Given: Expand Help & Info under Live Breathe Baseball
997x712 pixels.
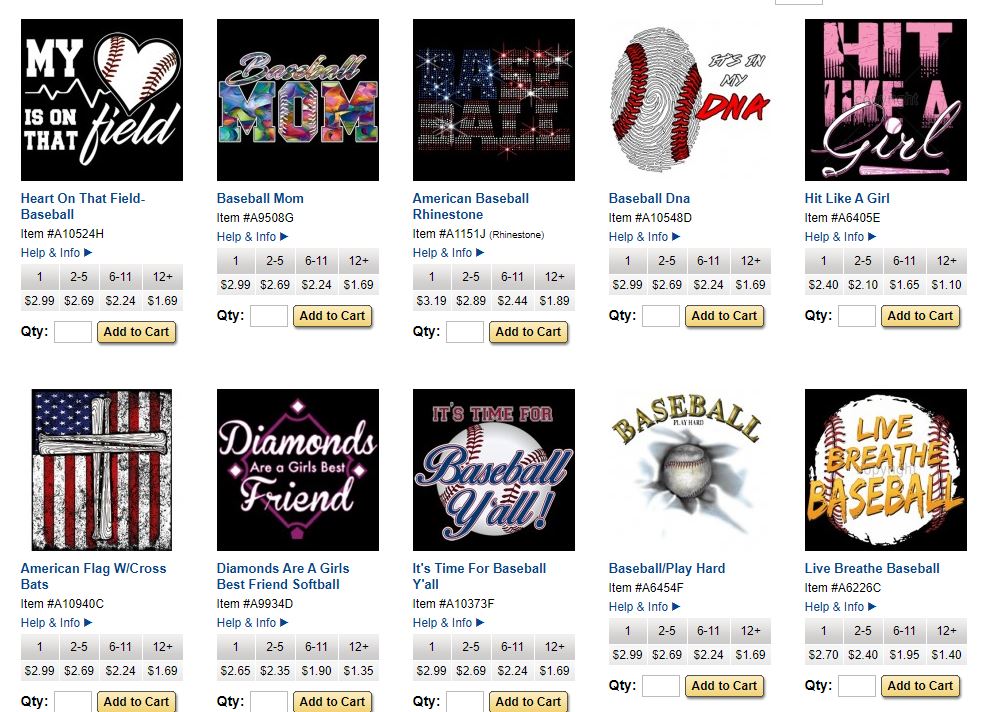Looking at the screenshot, I should 841,606.
